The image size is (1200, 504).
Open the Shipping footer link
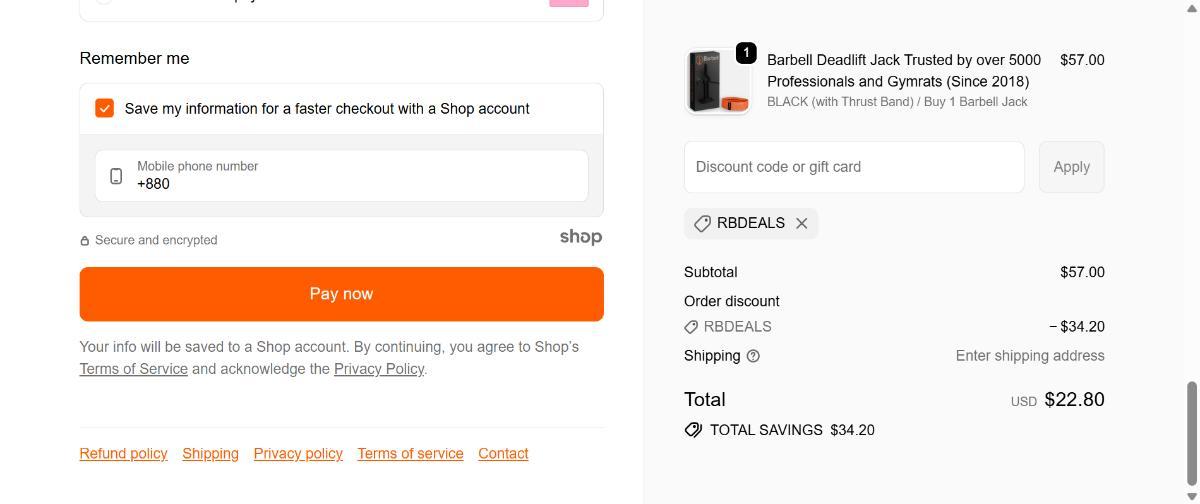click(210, 454)
